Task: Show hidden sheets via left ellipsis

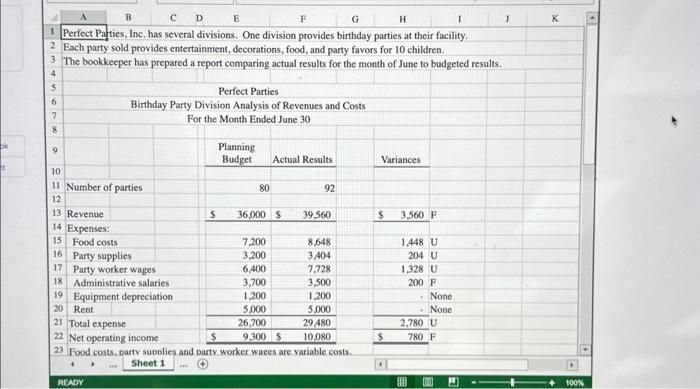Action: click(x=113, y=365)
